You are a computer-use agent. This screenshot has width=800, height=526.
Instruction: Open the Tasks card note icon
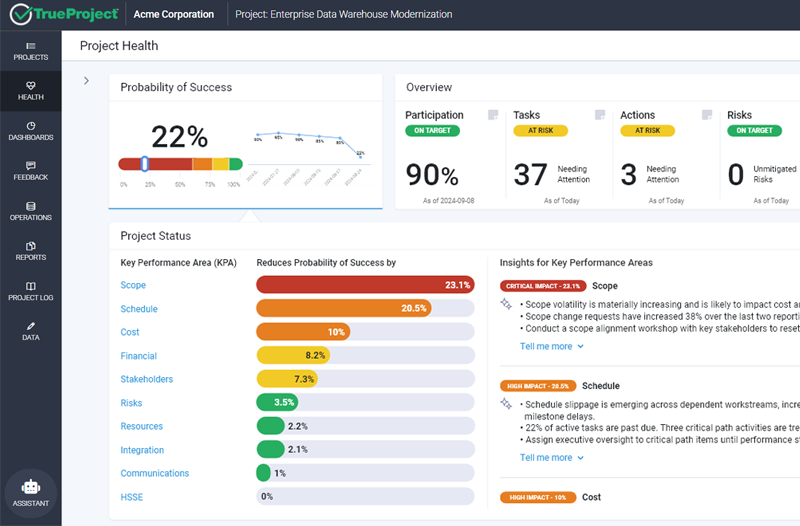[x=600, y=115]
